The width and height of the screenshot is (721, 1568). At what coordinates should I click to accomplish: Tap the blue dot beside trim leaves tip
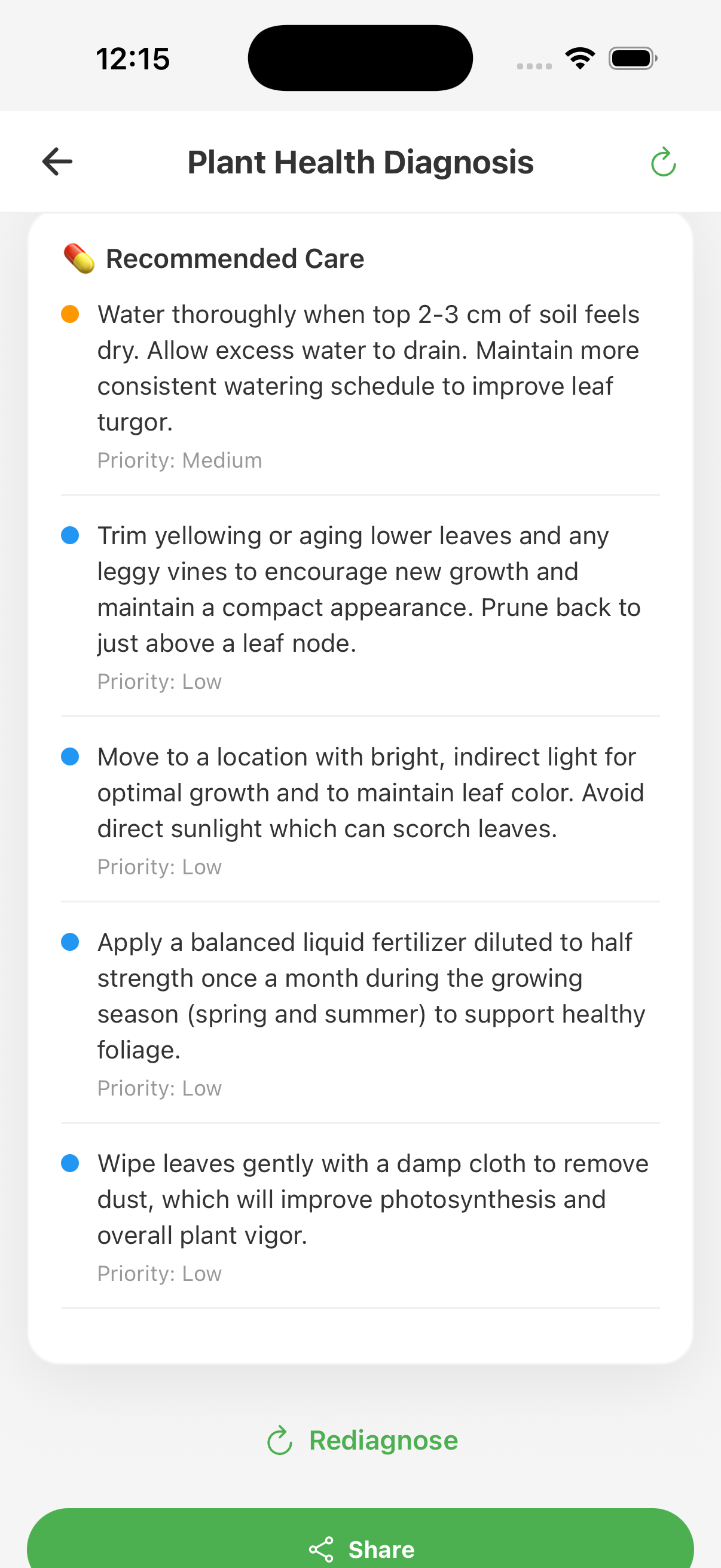(70, 535)
